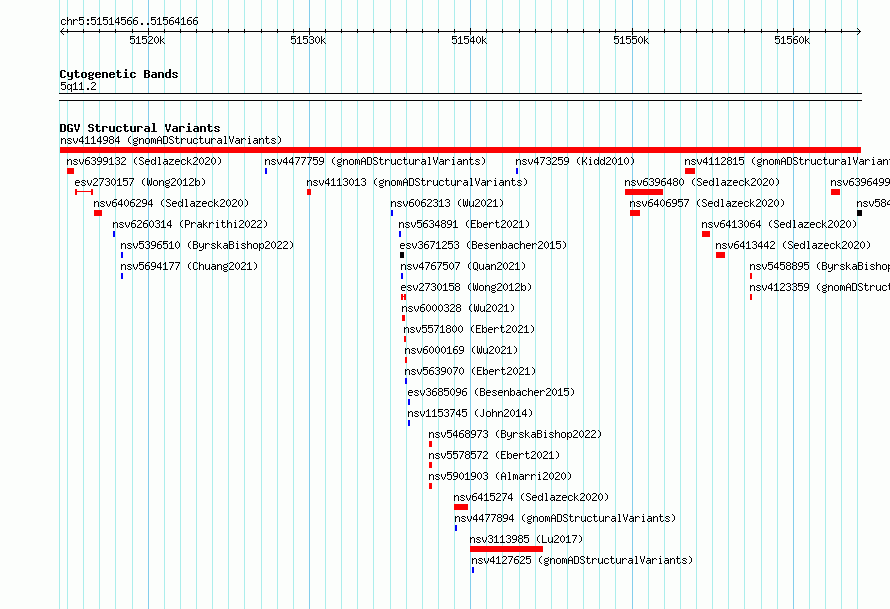This screenshot has width=890, height=609.
Task: Open nsv6406294 (Sedlazeck2020) label
Action: [x=171, y=203]
